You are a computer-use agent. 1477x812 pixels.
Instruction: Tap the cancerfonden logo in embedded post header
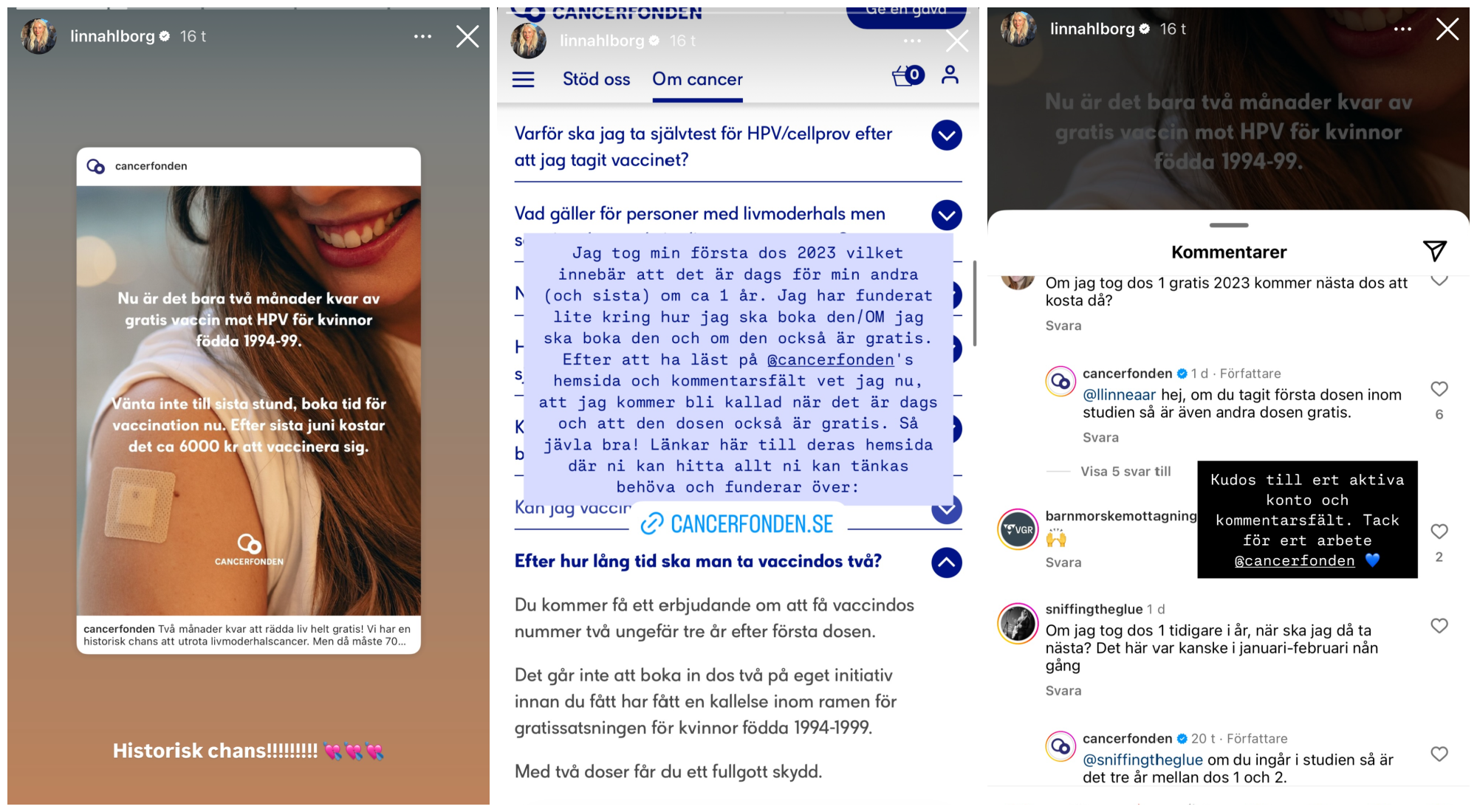click(96, 166)
